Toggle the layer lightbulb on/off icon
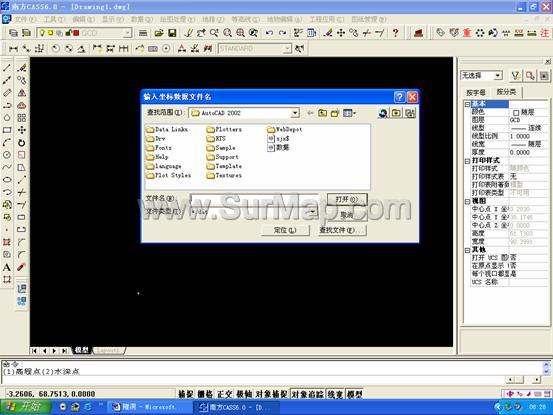553x415 pixels. (x=42, y=33)
